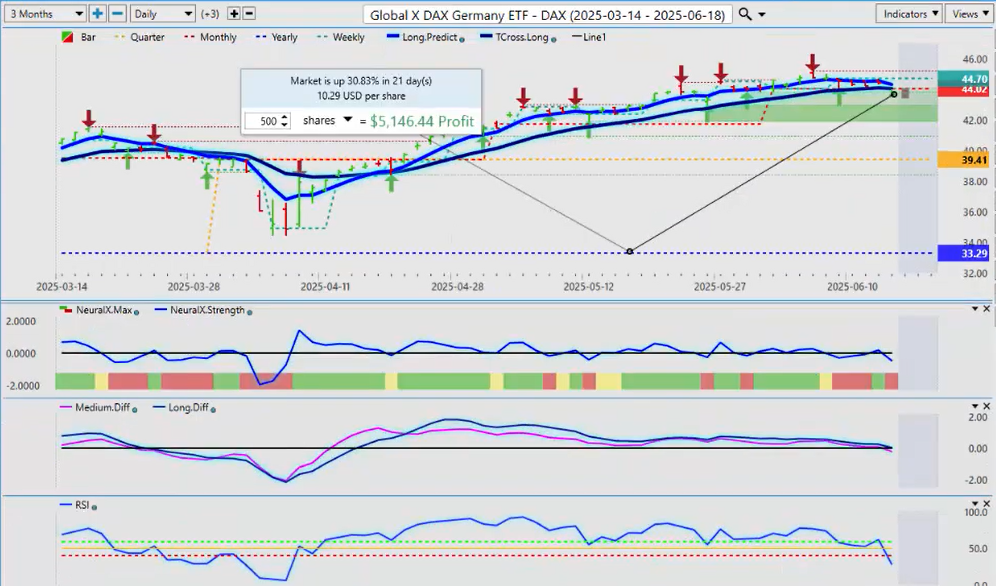
Task: Click the red sell arrow near 2025-03-14
Action: (89, 119)
